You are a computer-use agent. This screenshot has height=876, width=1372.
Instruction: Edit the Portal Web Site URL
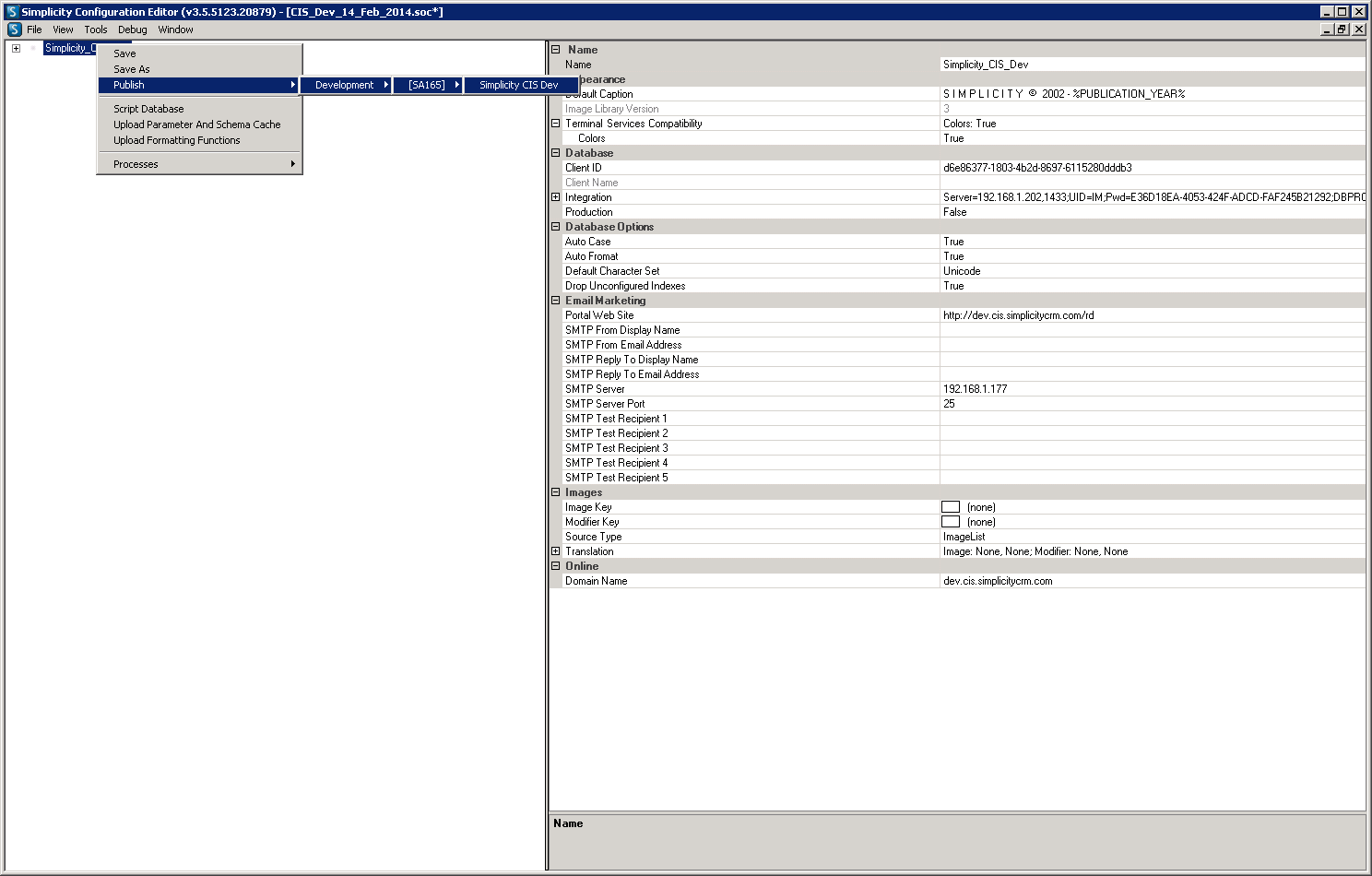(x=1153, y=315)
